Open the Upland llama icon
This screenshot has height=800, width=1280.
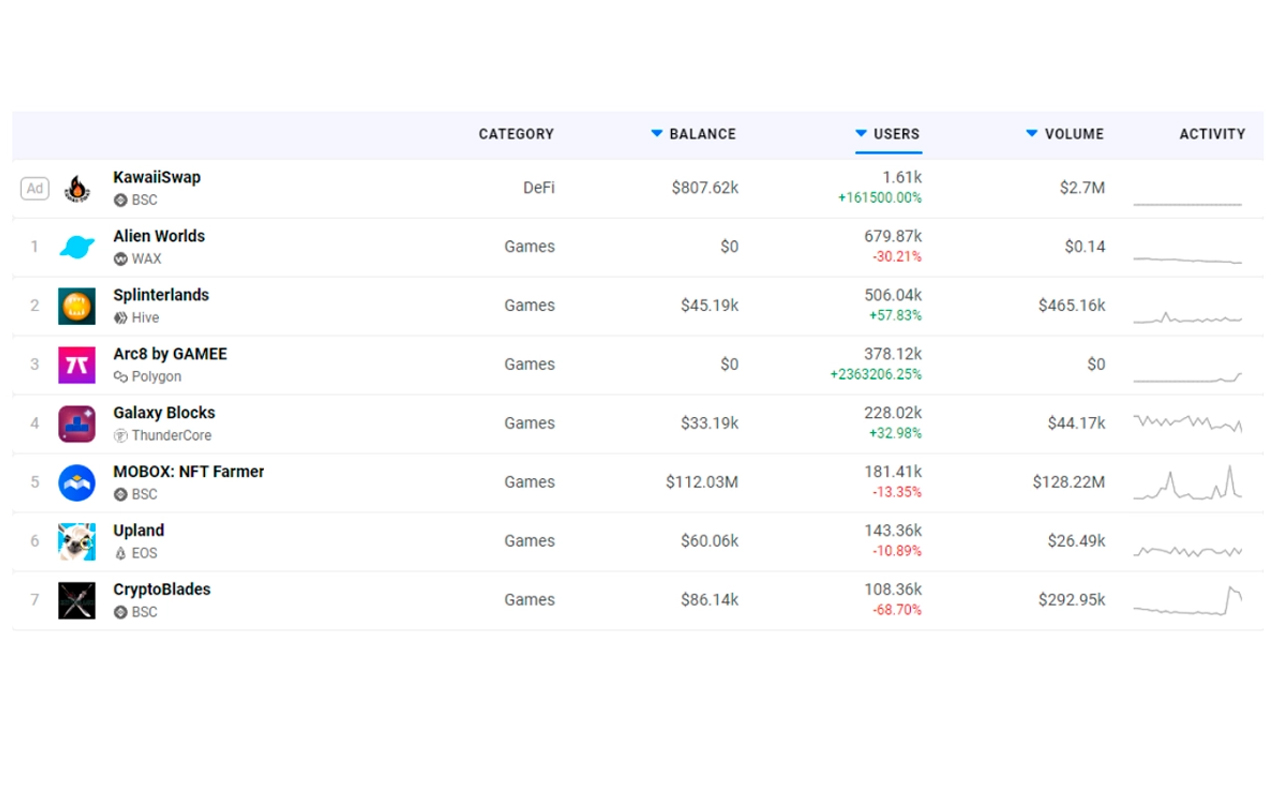click(77, 541)
